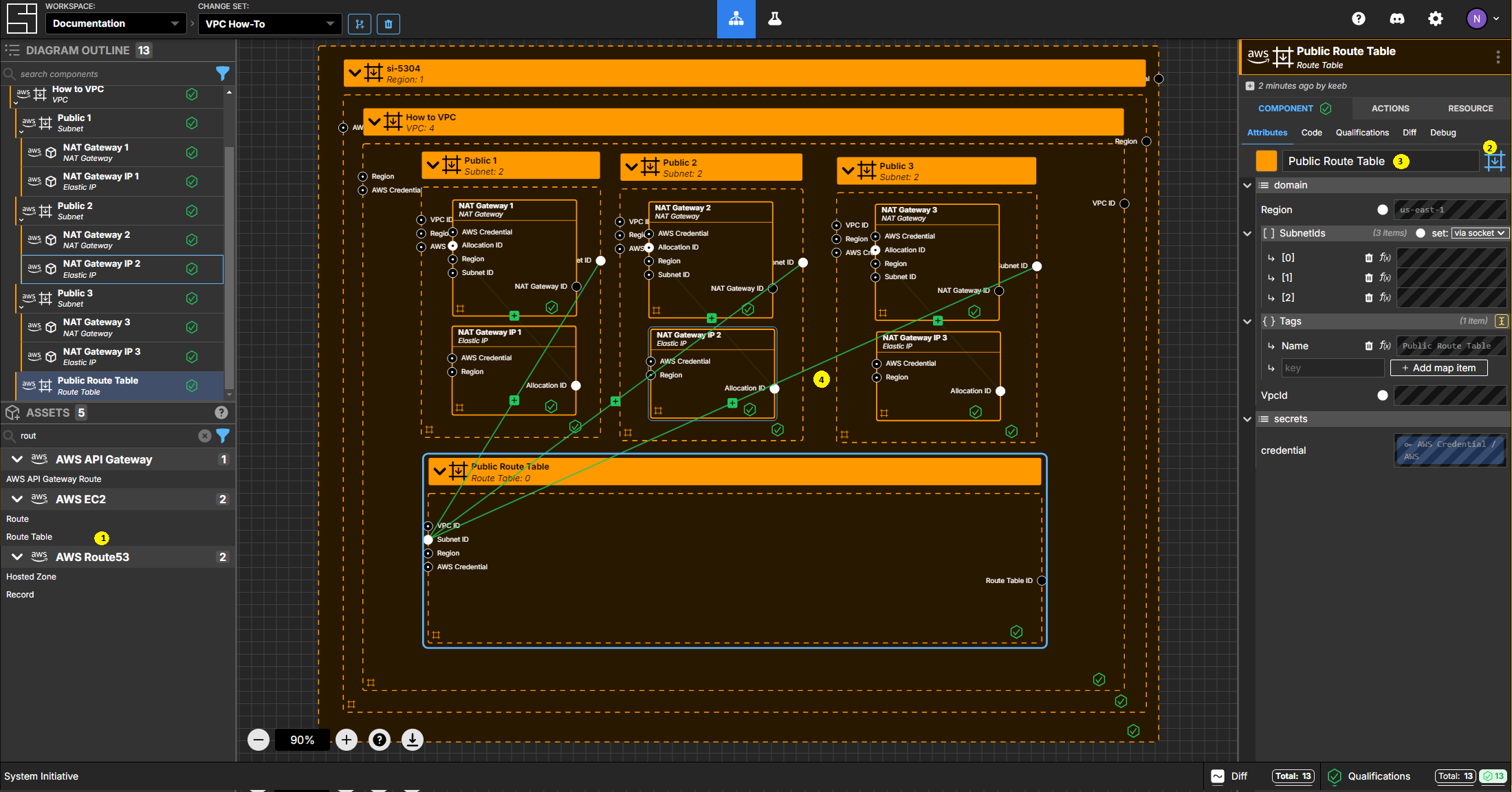
Task: Zoom in the diagram with plus button
Action: pos(347,740)
